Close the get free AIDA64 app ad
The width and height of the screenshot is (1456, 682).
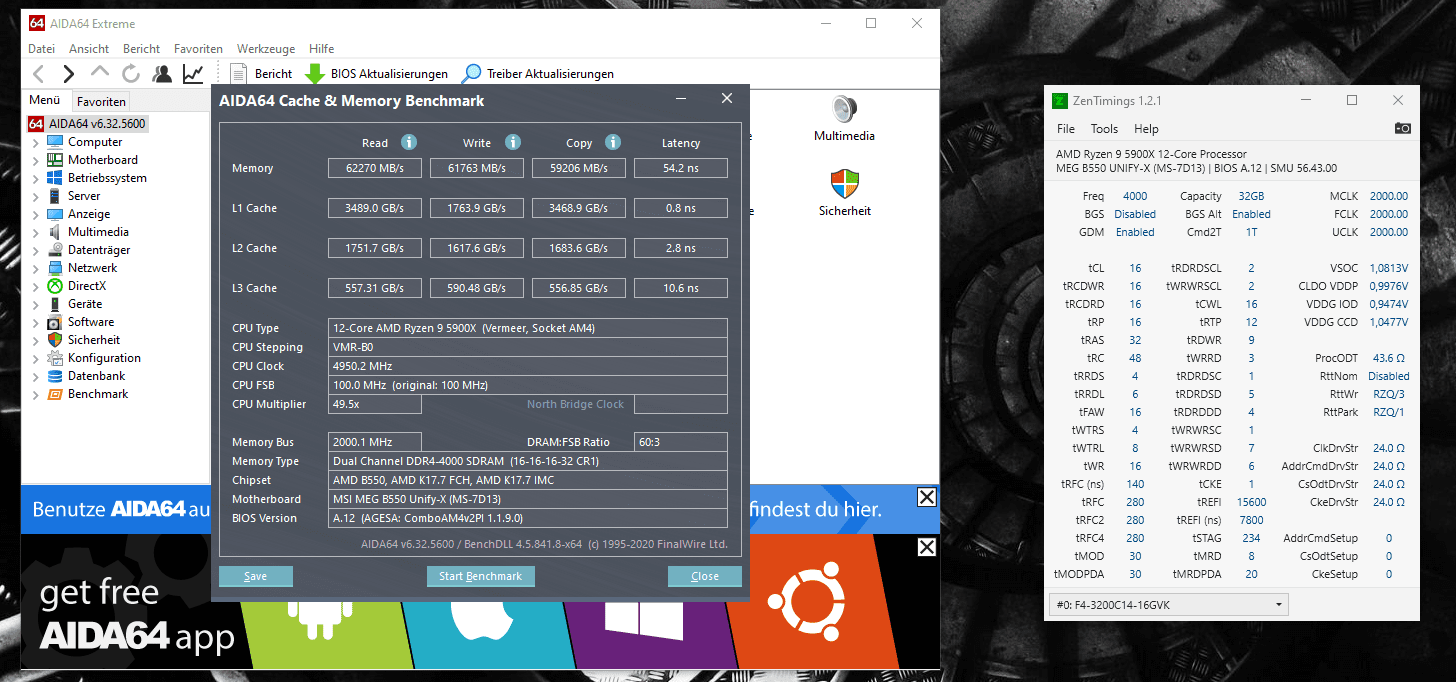coord(927,547)
